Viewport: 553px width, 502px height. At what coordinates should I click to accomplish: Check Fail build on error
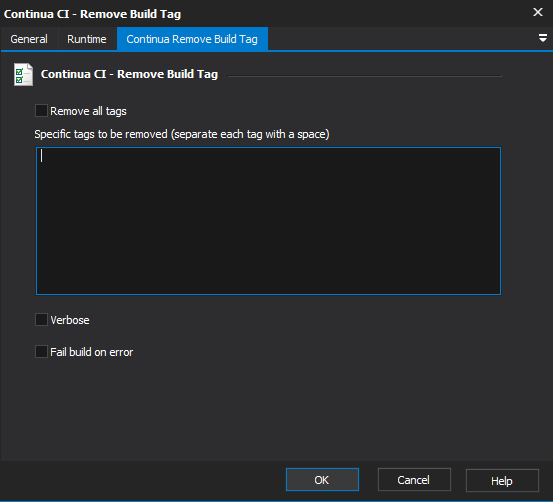click(41, 351)
